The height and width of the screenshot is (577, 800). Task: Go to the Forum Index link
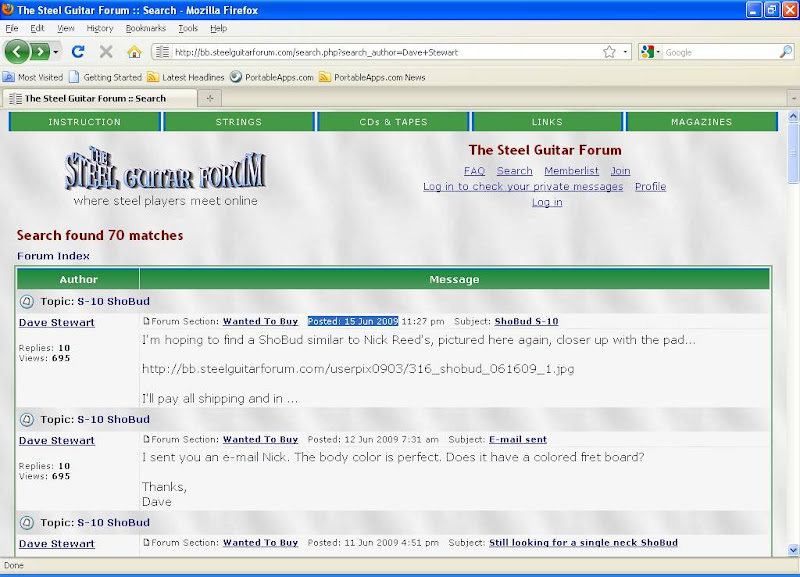(53, 256)
